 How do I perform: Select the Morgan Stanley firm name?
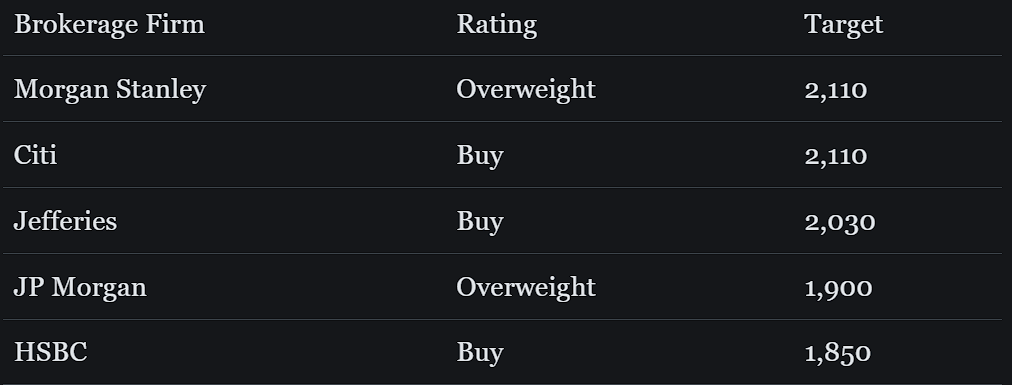pyautogui.click(x=110, y=90)
